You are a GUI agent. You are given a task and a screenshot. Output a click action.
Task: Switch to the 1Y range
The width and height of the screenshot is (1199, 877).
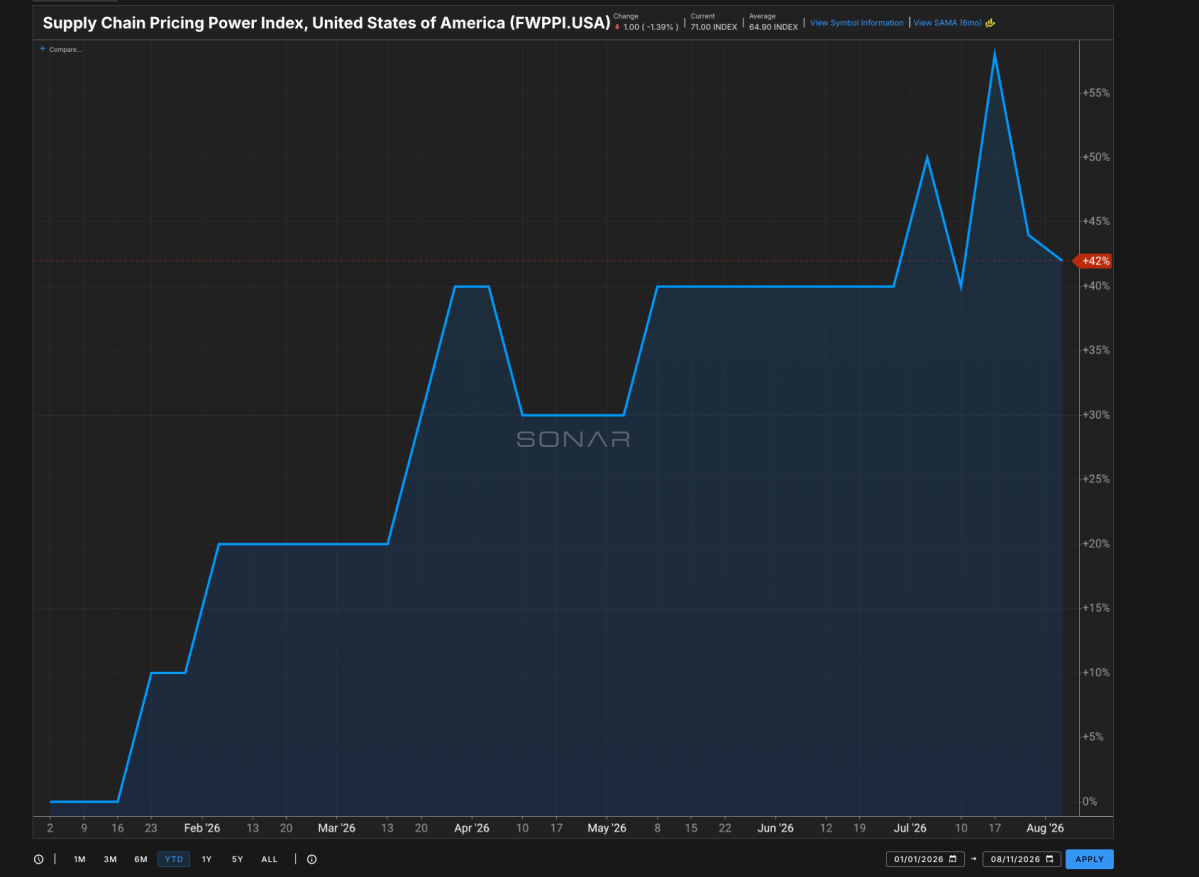pyautogui.click(x=206, y=859)
